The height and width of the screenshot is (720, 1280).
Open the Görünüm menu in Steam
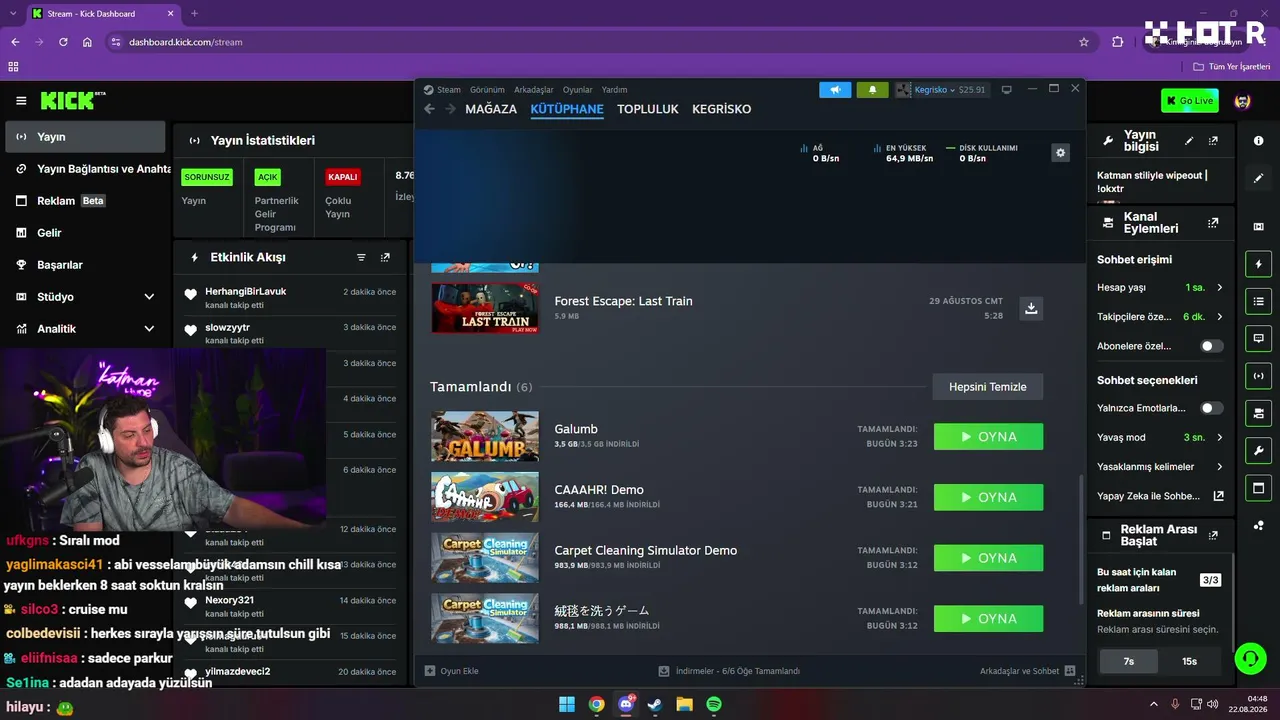(487, 90)
